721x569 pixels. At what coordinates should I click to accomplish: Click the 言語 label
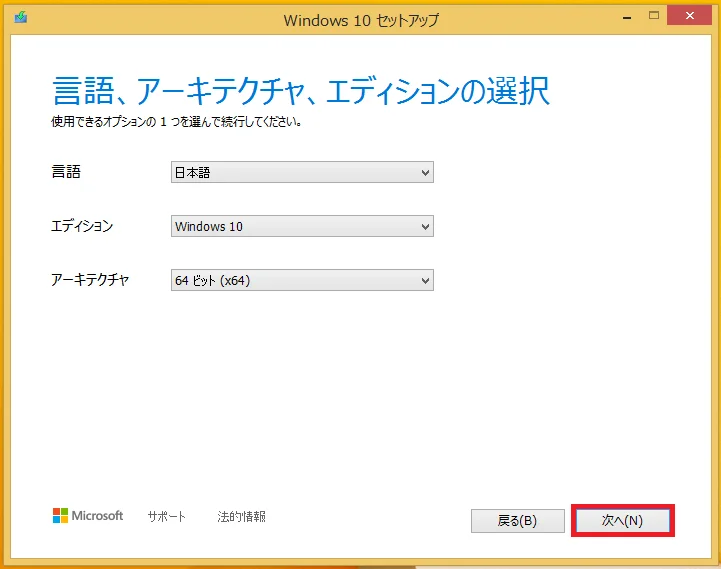pos(66,172)
